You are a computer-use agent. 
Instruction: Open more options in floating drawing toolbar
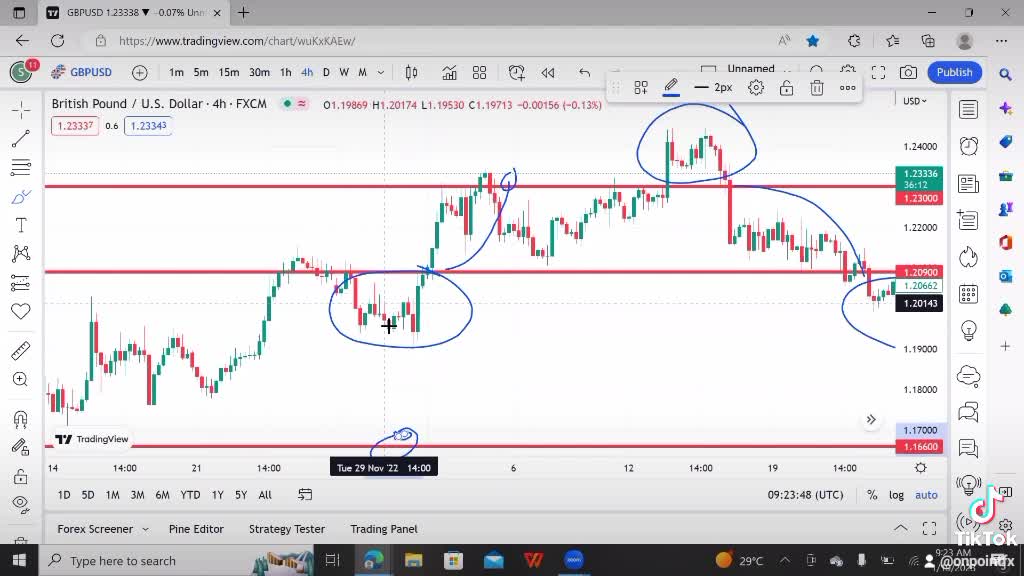(x=848, y=88)
